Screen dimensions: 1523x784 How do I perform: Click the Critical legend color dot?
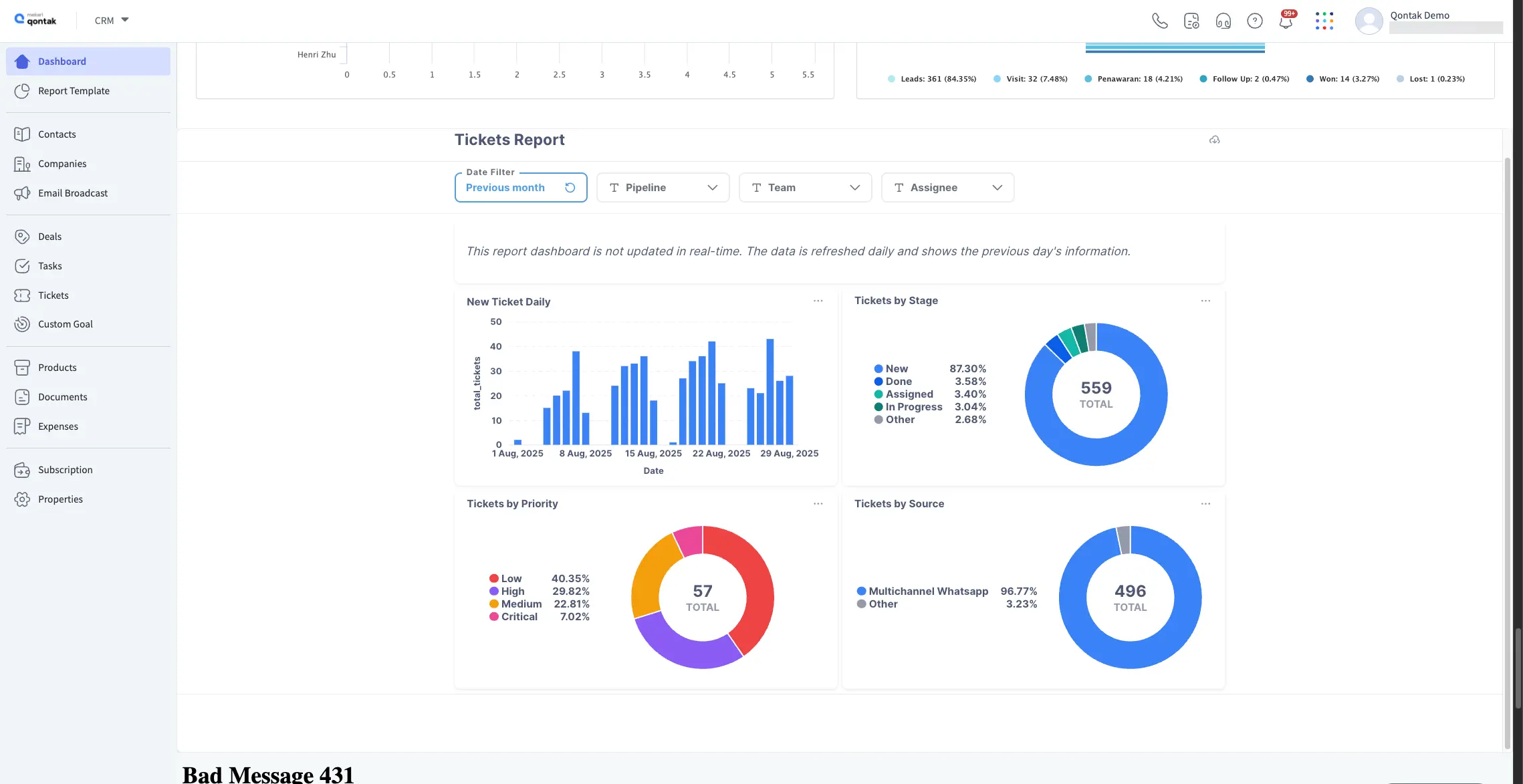click(x=494, y=617)
